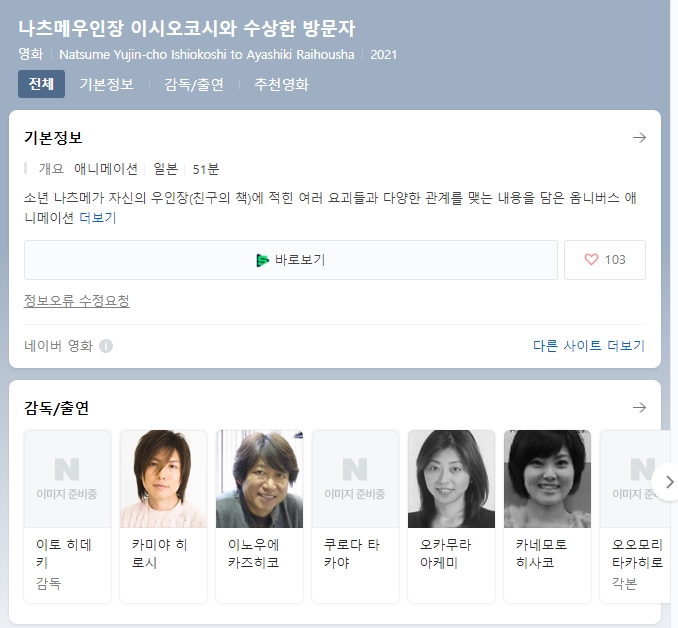
Task: Open 오카무라 아케미 photo thumbnail
Action: (451, 479)
